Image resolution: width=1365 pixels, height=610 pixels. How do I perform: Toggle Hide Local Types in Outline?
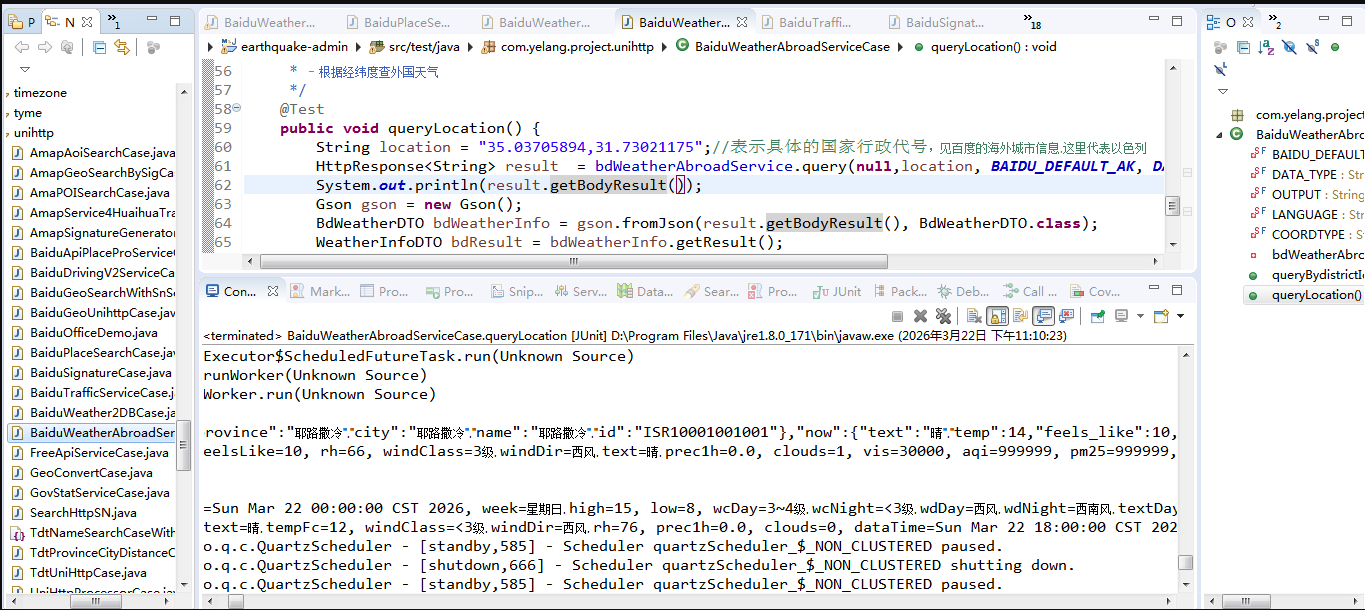point(1220,69)
